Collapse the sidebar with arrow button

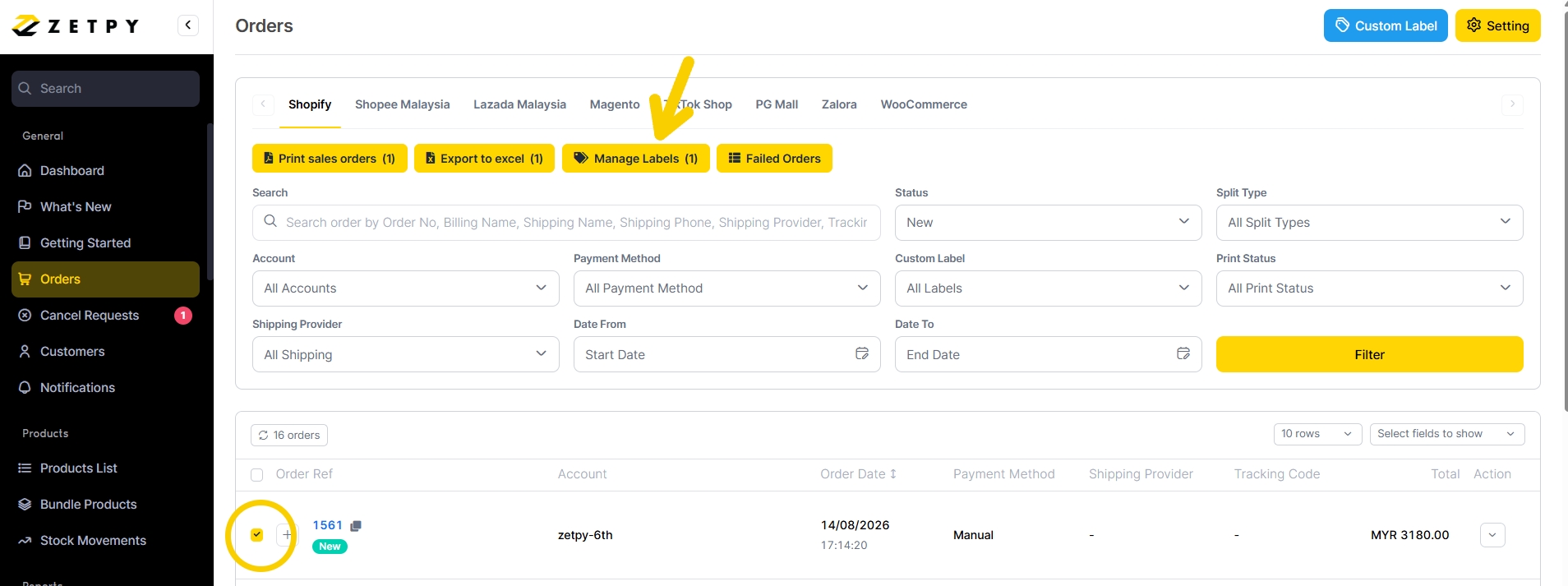click(188, 25)
